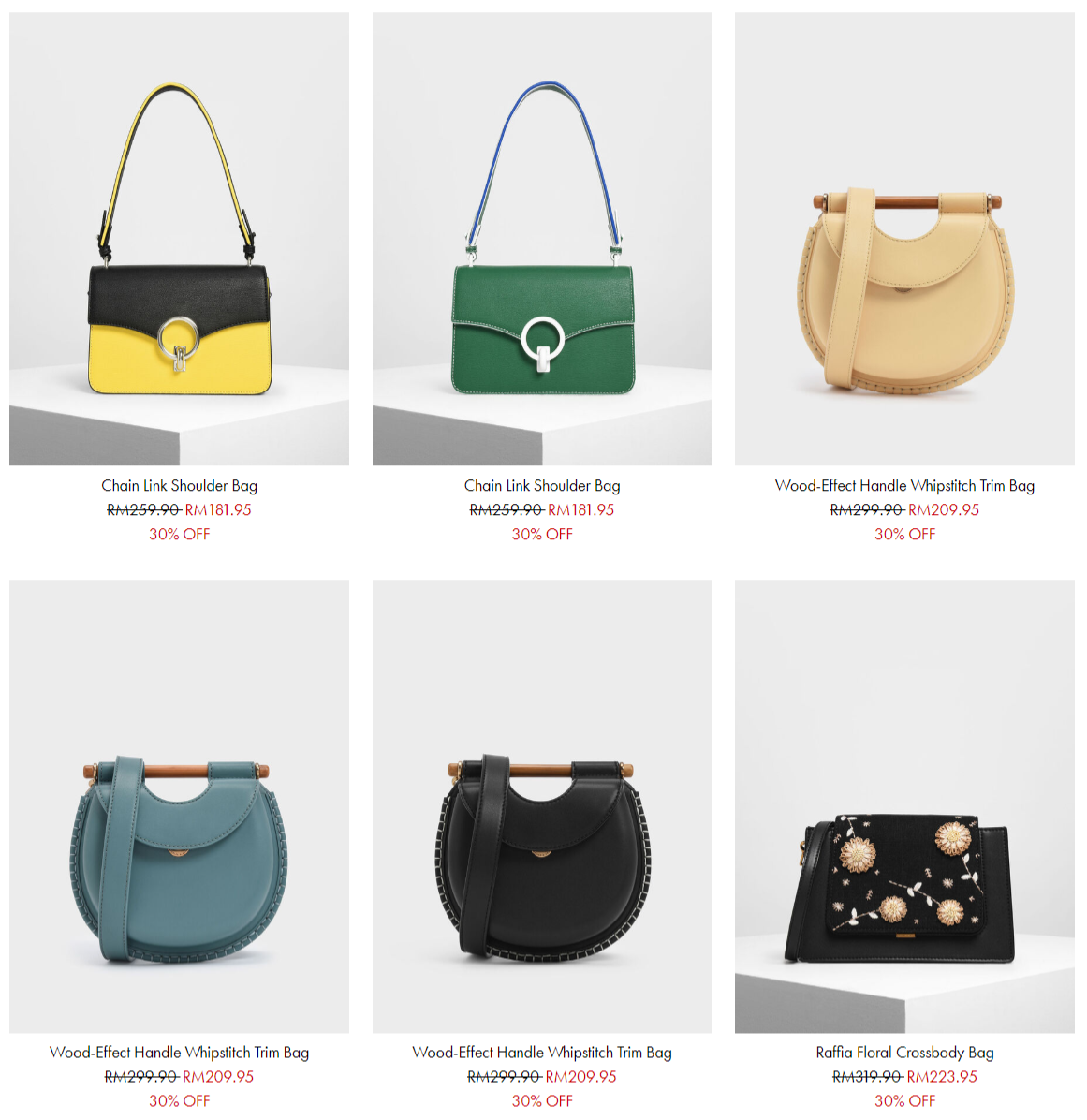1087x1120 pixels.
Task: Click RM209.95 sale price under black Whipstitch bag
Action: [x=580, y=1076]
